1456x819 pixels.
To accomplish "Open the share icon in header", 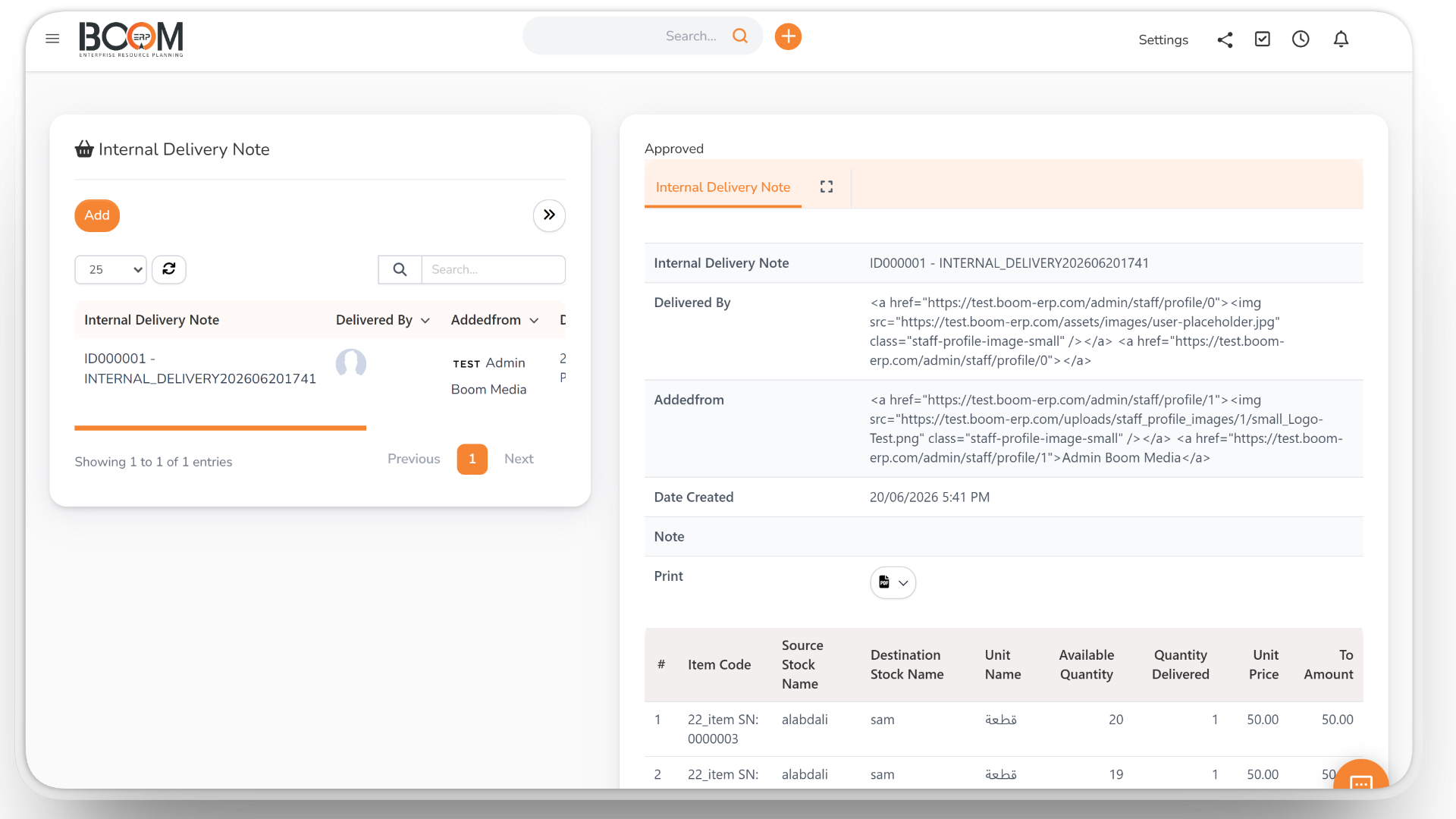I will (1225, 39).
